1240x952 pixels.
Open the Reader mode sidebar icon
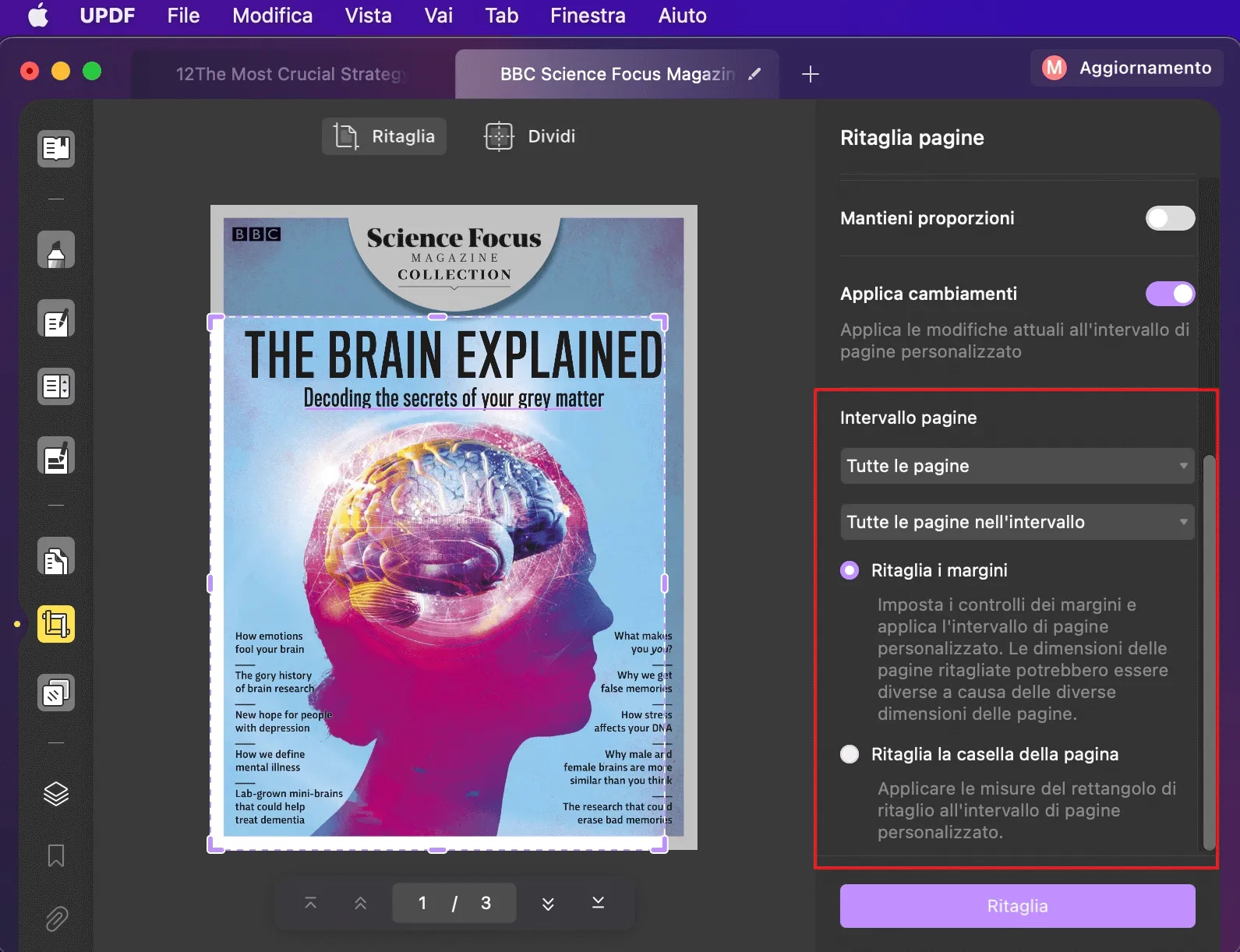point(56,148)
